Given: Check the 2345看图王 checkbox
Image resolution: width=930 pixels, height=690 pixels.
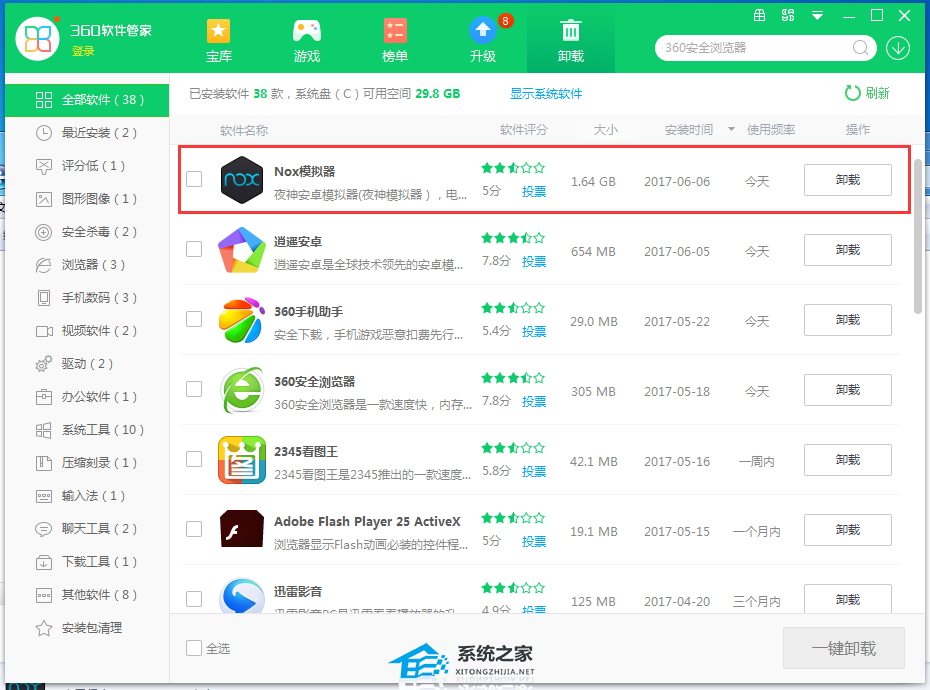Looking at the screenshot, I should click(x=194, y=459).
